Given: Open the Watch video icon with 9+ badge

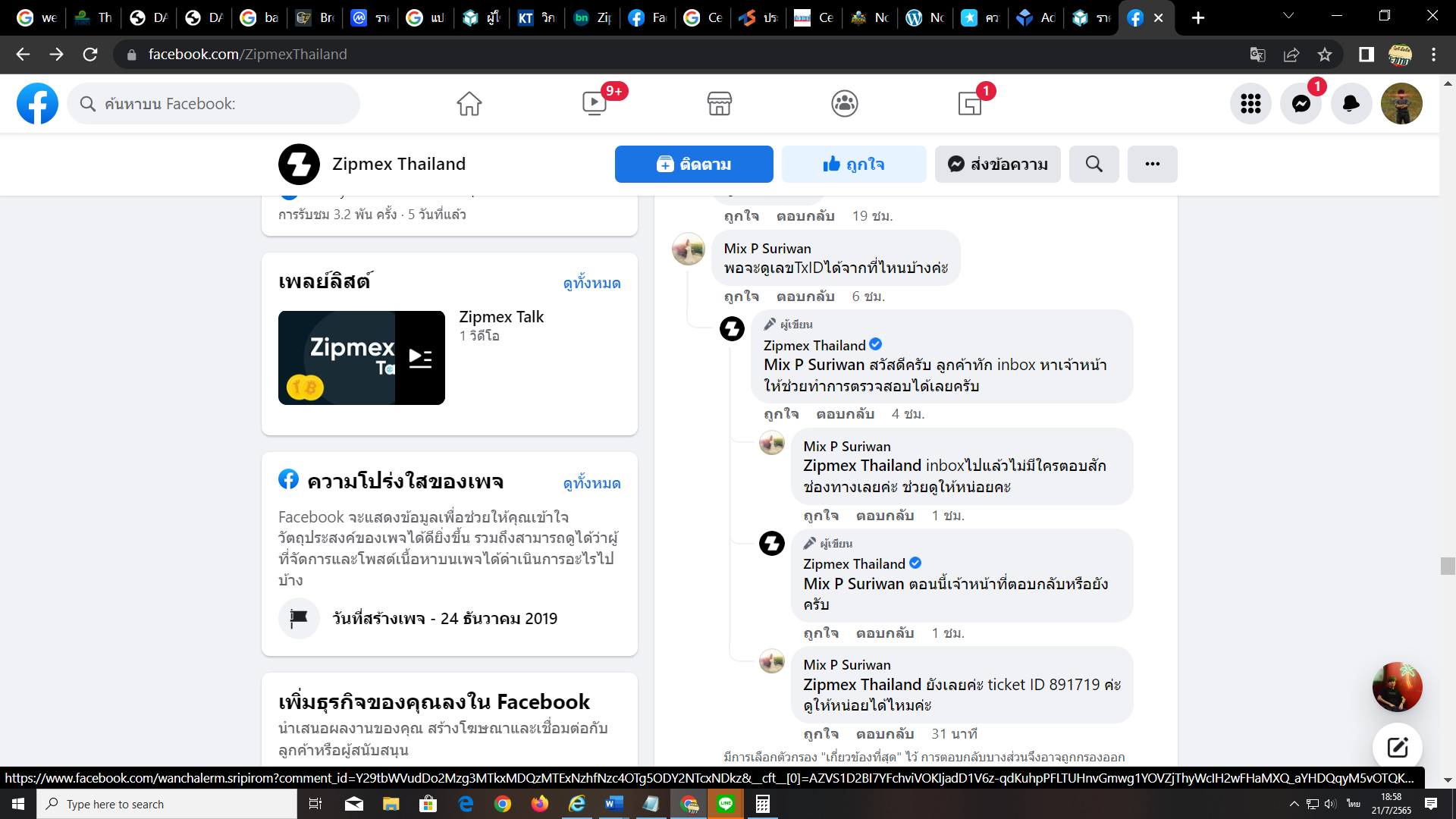Looking at the screenshot, I should pyautogui.click(x=595, y=103).
